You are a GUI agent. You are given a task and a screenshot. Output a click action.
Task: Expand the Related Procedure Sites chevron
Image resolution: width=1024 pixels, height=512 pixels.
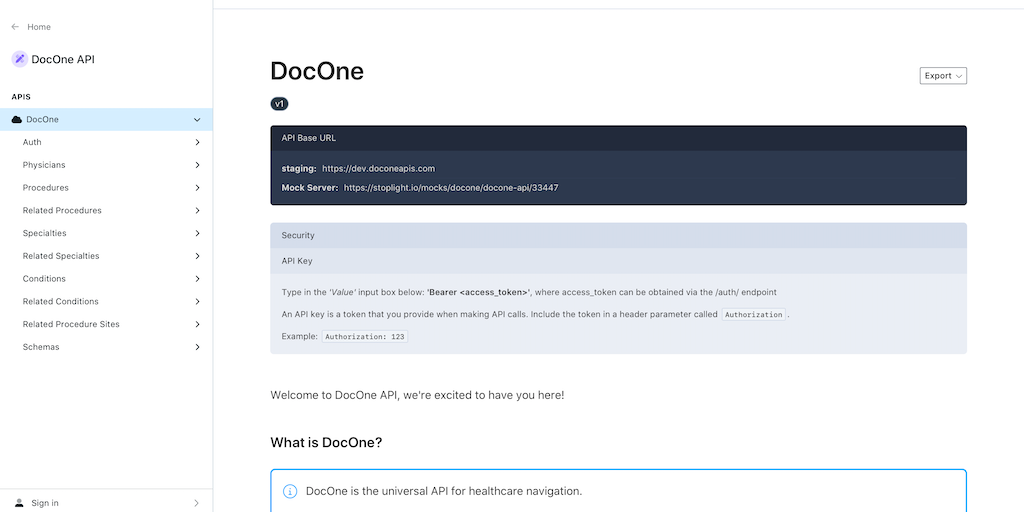pyautogui.click(x=197, y=325)
